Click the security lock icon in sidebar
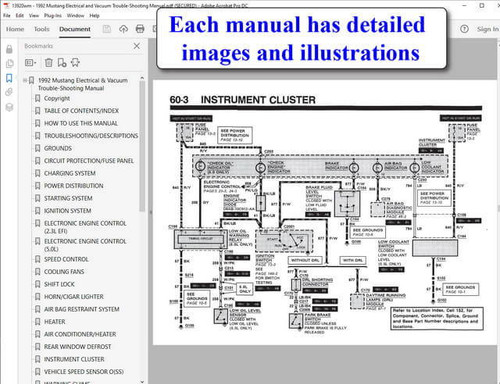500x384 pixels. 9,49
